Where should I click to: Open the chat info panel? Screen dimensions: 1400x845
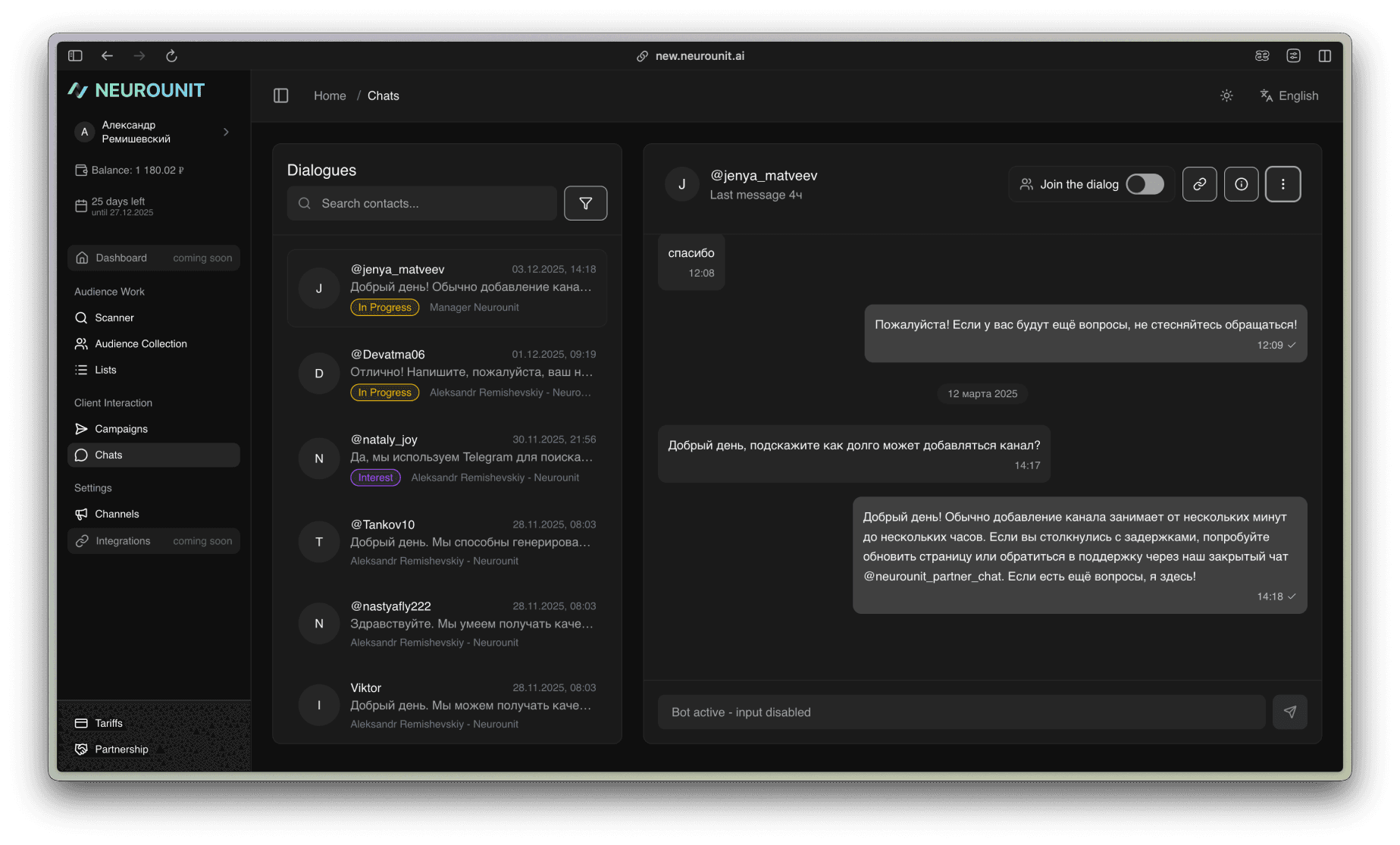[x=1241, y=183]
